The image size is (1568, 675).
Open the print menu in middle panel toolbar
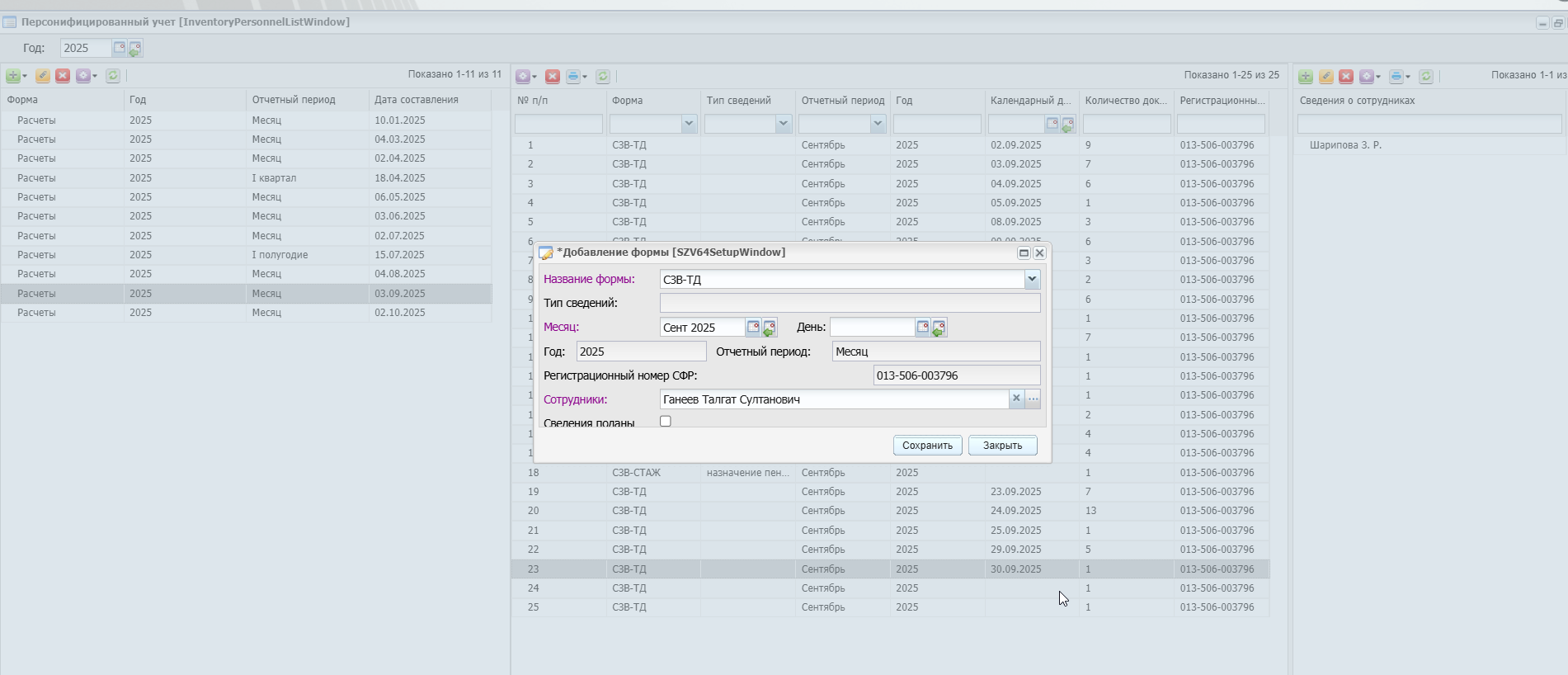(577, 77)
